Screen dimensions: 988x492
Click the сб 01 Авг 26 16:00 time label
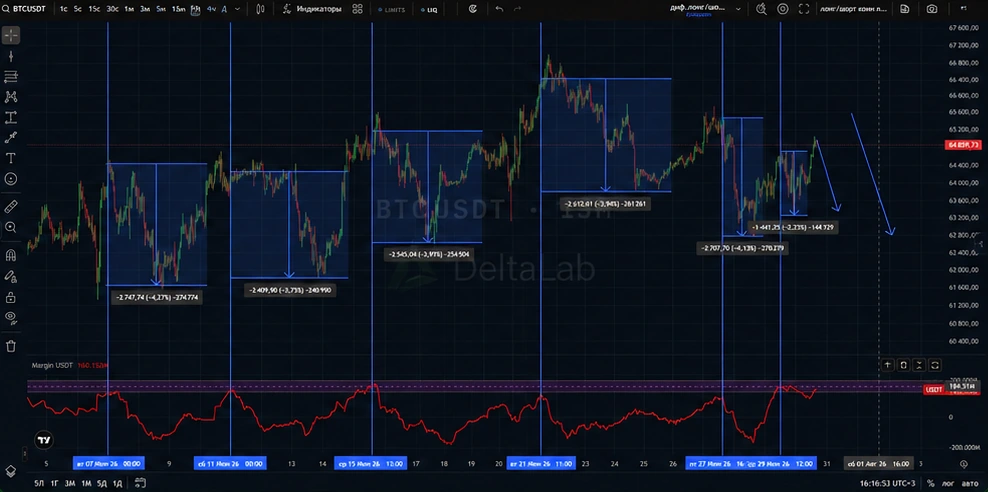(878, 464)
